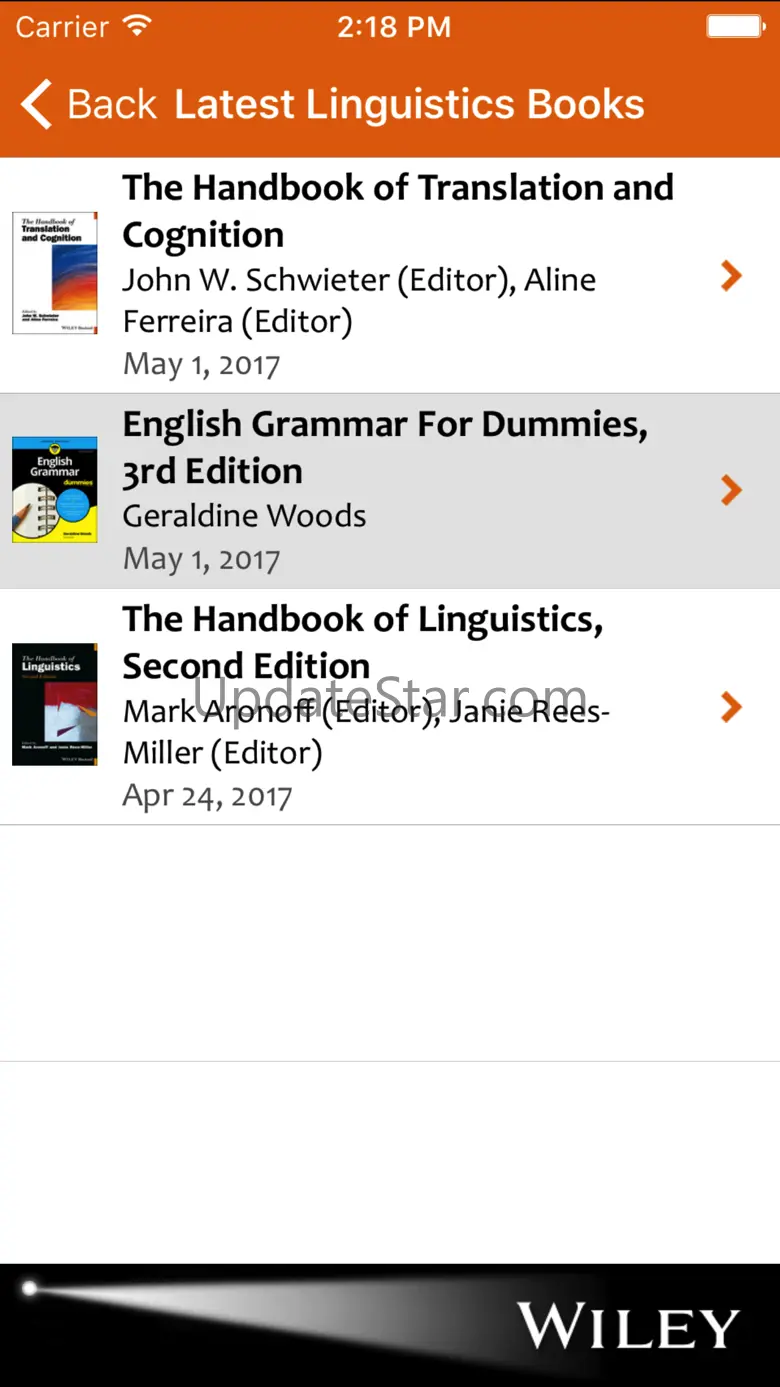Screen dimensions: 780x1387
Task: Expand English Grammar For Dummies chevron
Action: tap(732, 490)
